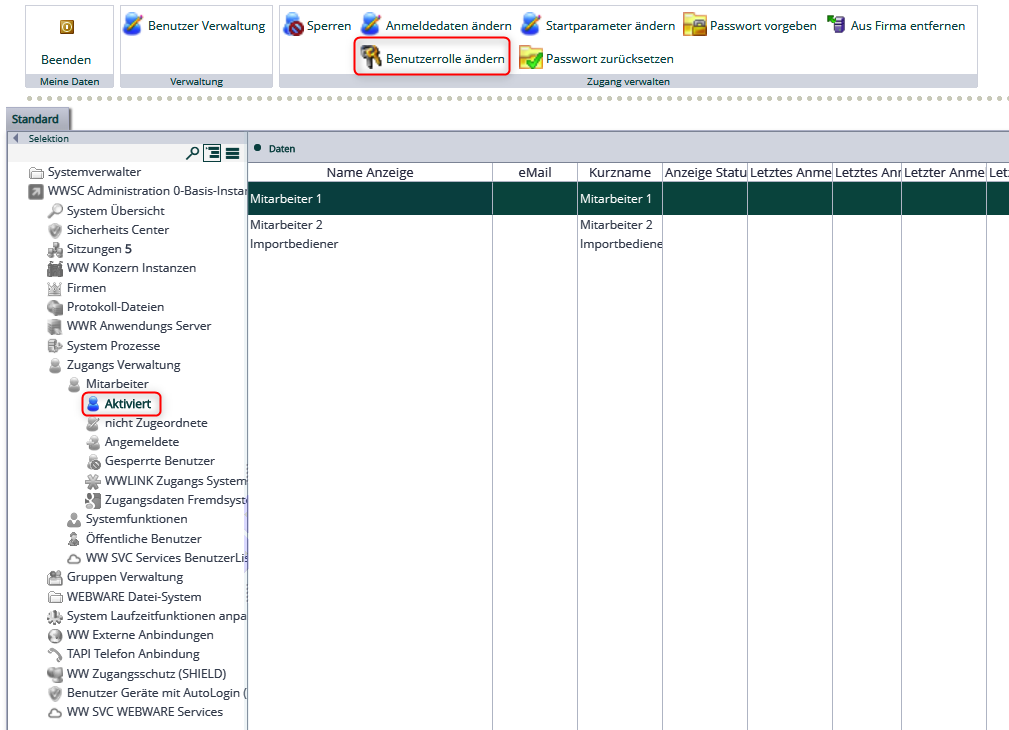Open the Benutzer Verwaltung toolbar icon
The image size is (1009, 730).
[x=132, y=25]
